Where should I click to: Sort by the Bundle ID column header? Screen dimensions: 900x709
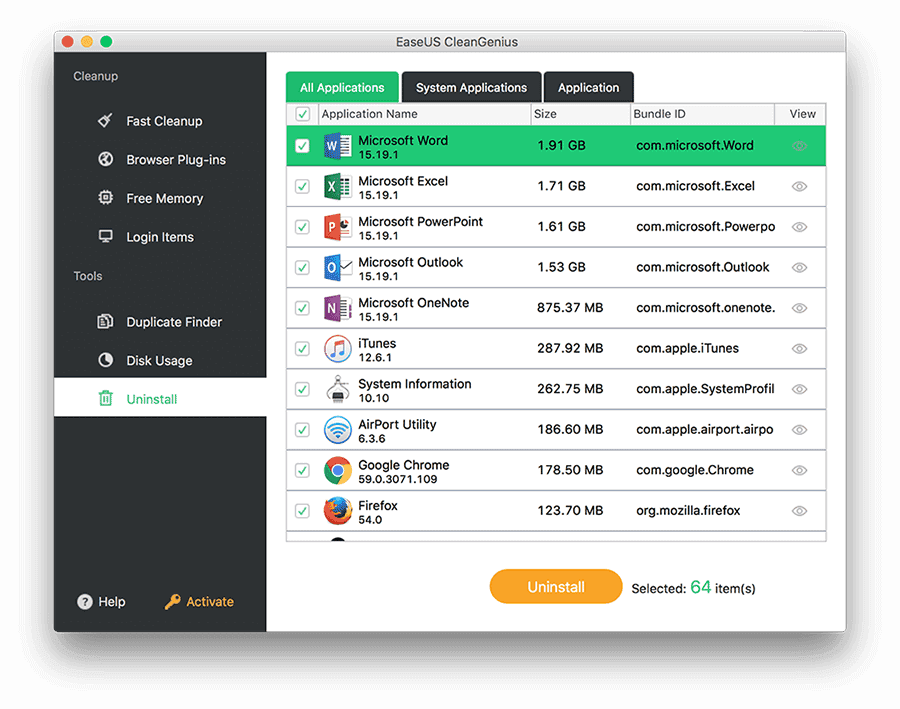tap(702, 114)
